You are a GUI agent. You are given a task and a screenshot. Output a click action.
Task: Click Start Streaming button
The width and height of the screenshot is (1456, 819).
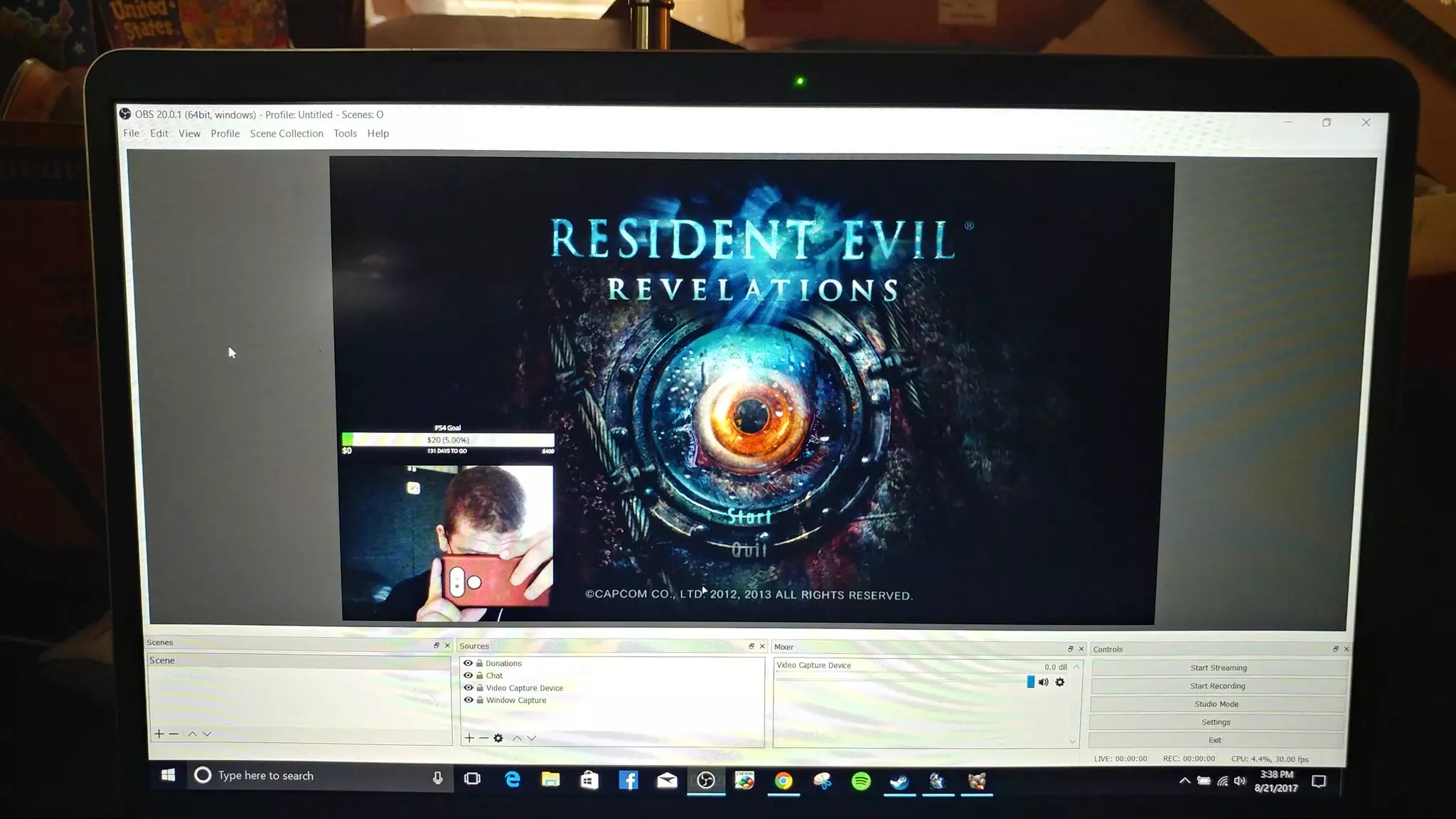pos(1218,668)
